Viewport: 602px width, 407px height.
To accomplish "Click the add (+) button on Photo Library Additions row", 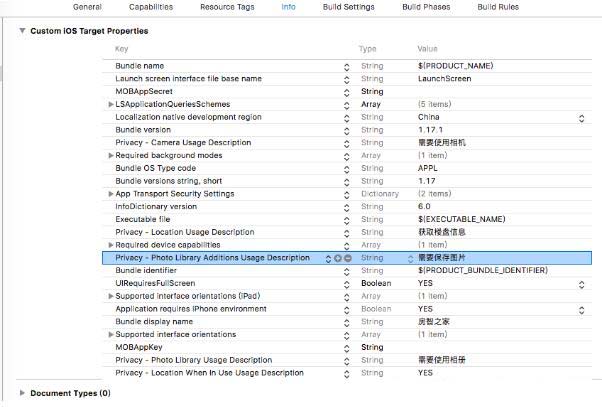I will coord(338,258).
